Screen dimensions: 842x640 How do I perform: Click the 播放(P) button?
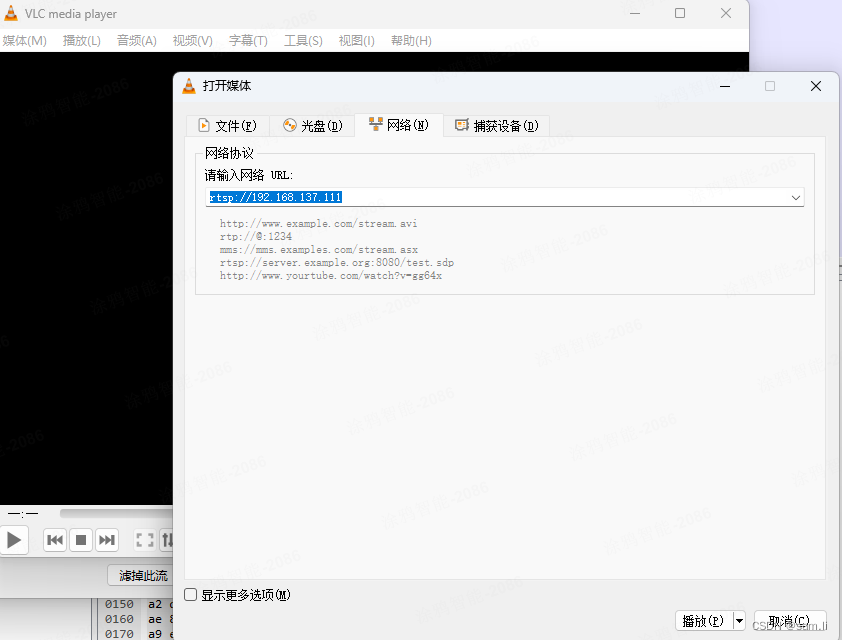[703, 621]
